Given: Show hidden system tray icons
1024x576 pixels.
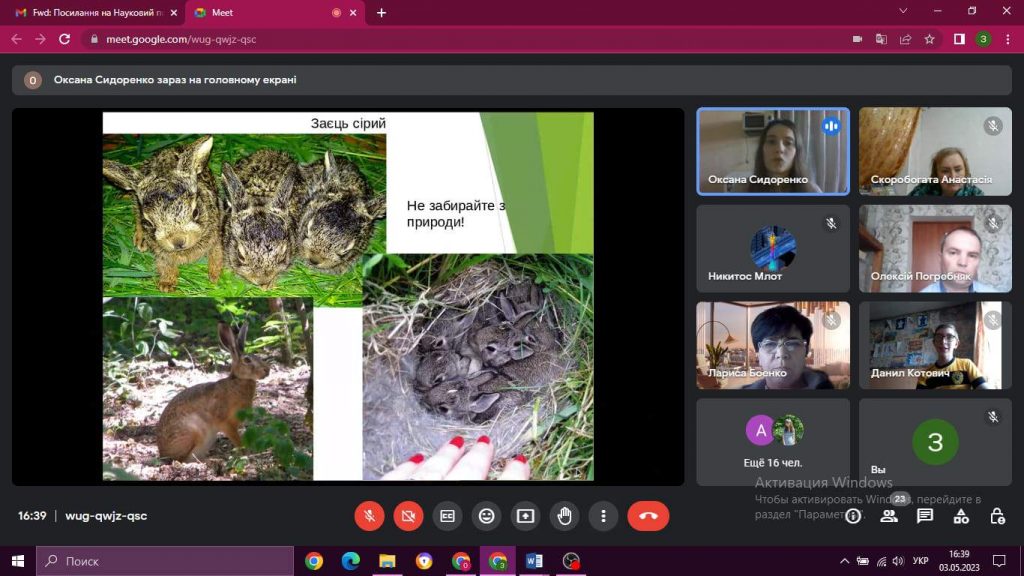Looking at the screenshot, I should pos(844,561).
